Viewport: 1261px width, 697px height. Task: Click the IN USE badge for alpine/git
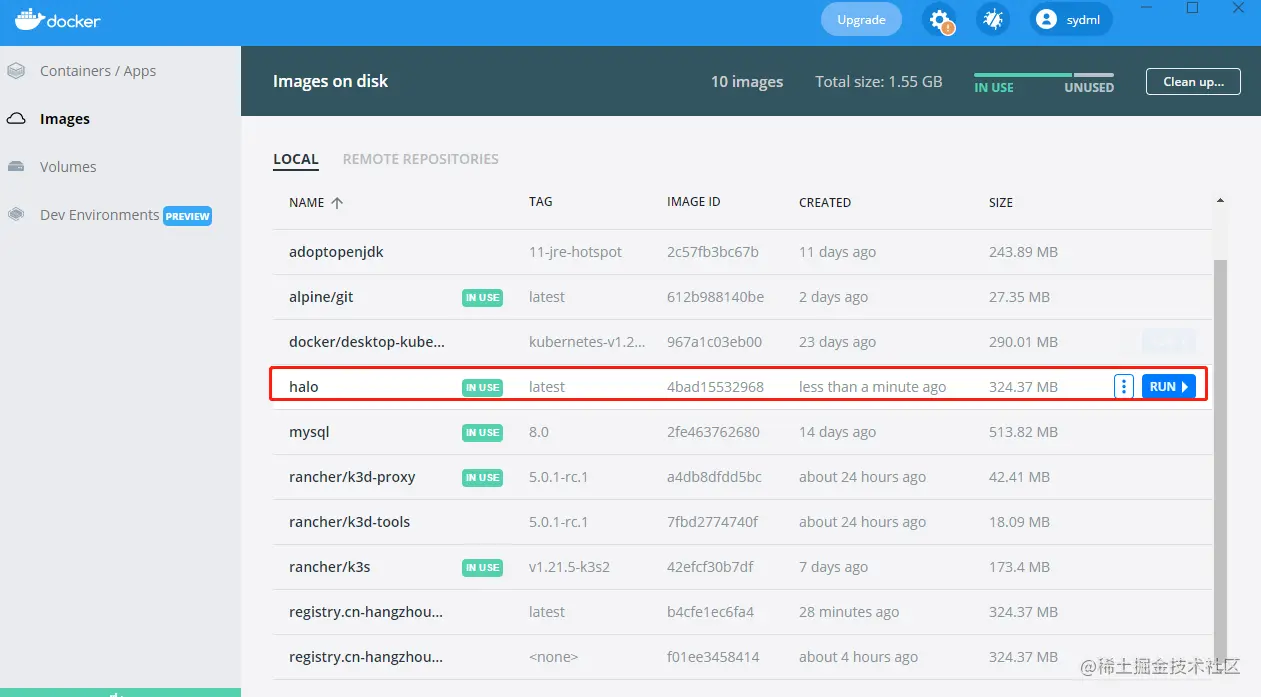point(482,297)
